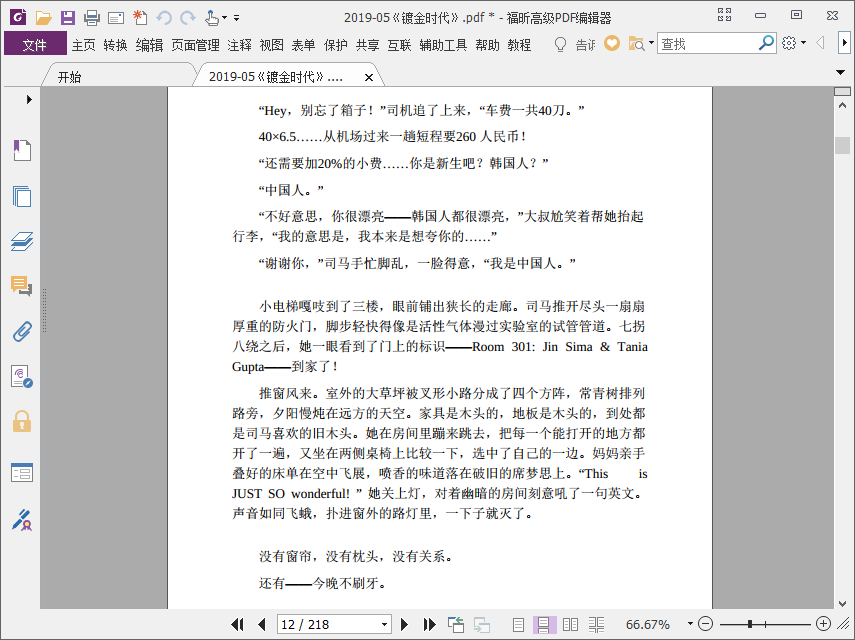
Task: Expand the left navigation panel arrow
Action: [29, 99]
